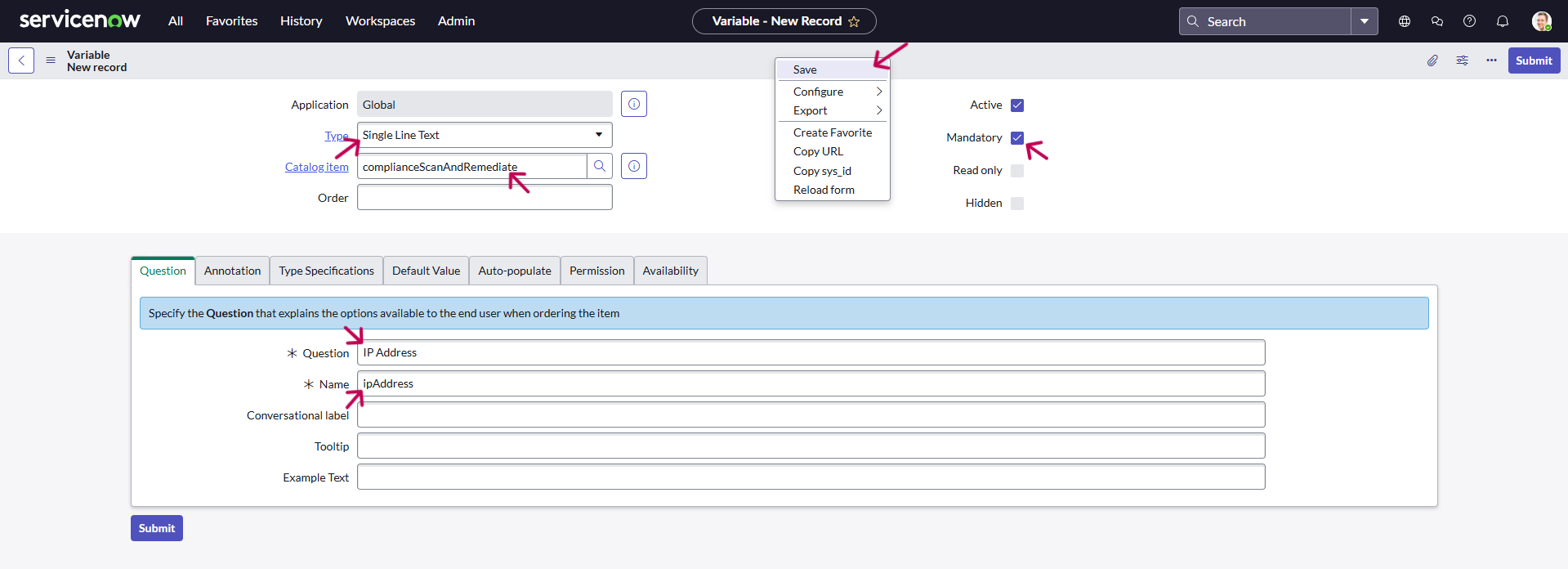Open the personalize form settings icon
1568x569 pixels.
pyautogui.click(x=1462, y=60)
